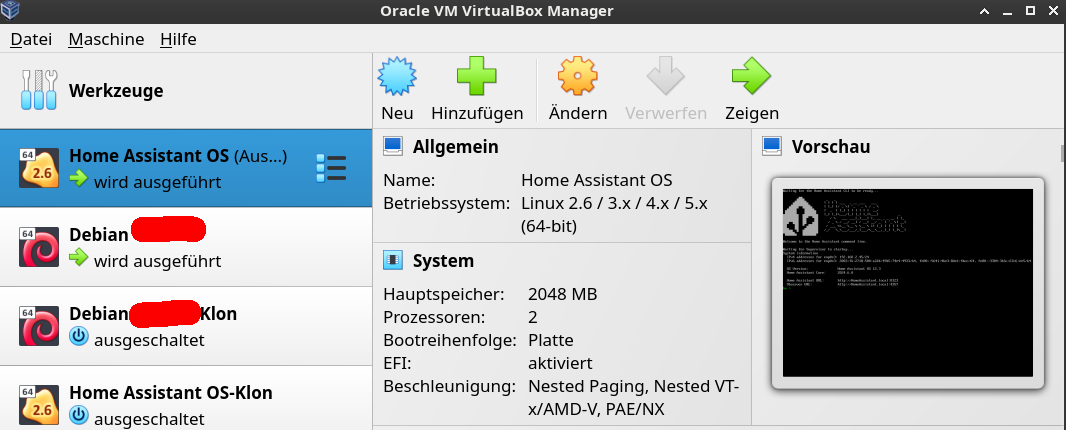Click the EFI value aktiviert

tap(560, 363)
